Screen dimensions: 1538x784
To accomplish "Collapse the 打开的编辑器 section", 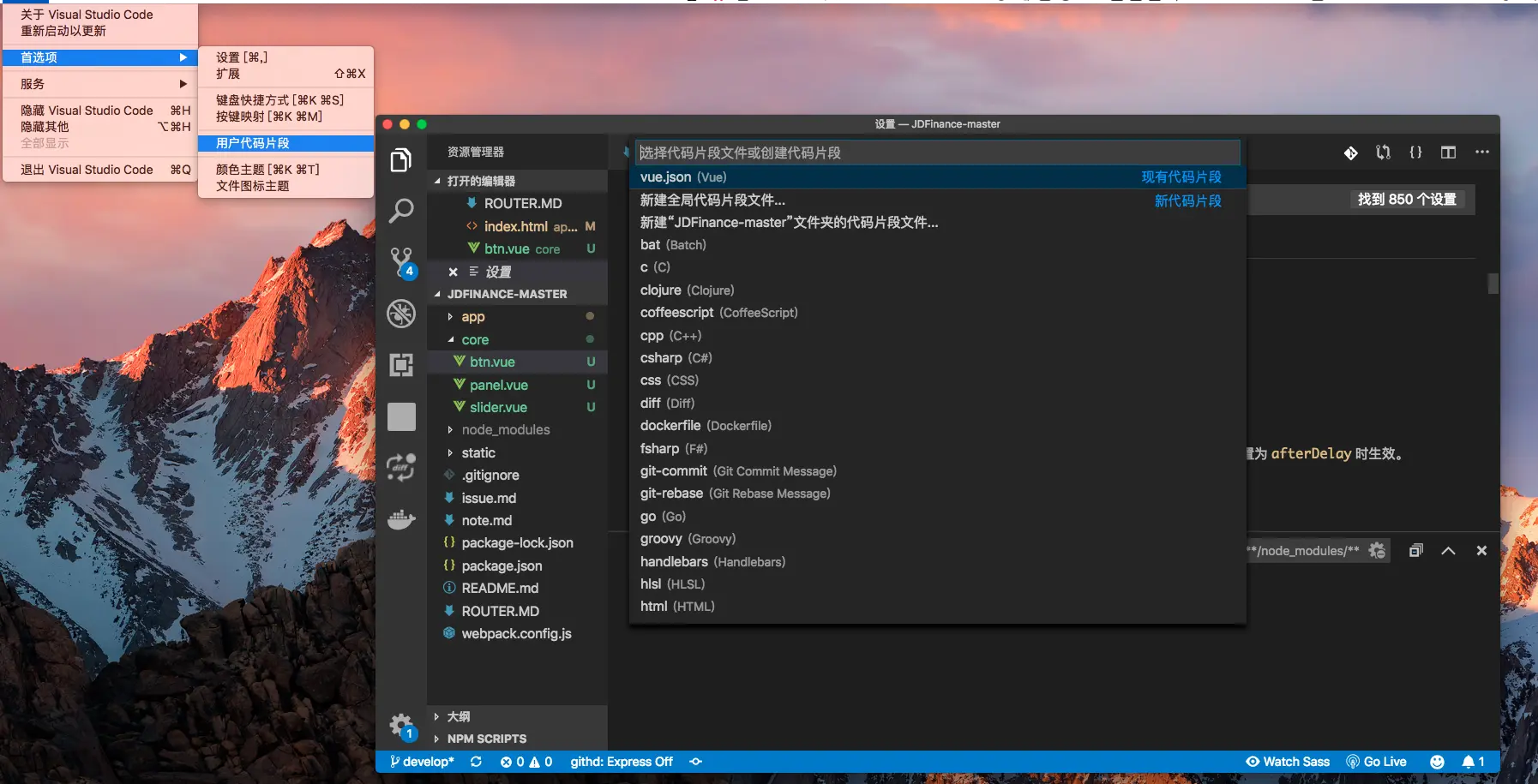I will [517, 181].
